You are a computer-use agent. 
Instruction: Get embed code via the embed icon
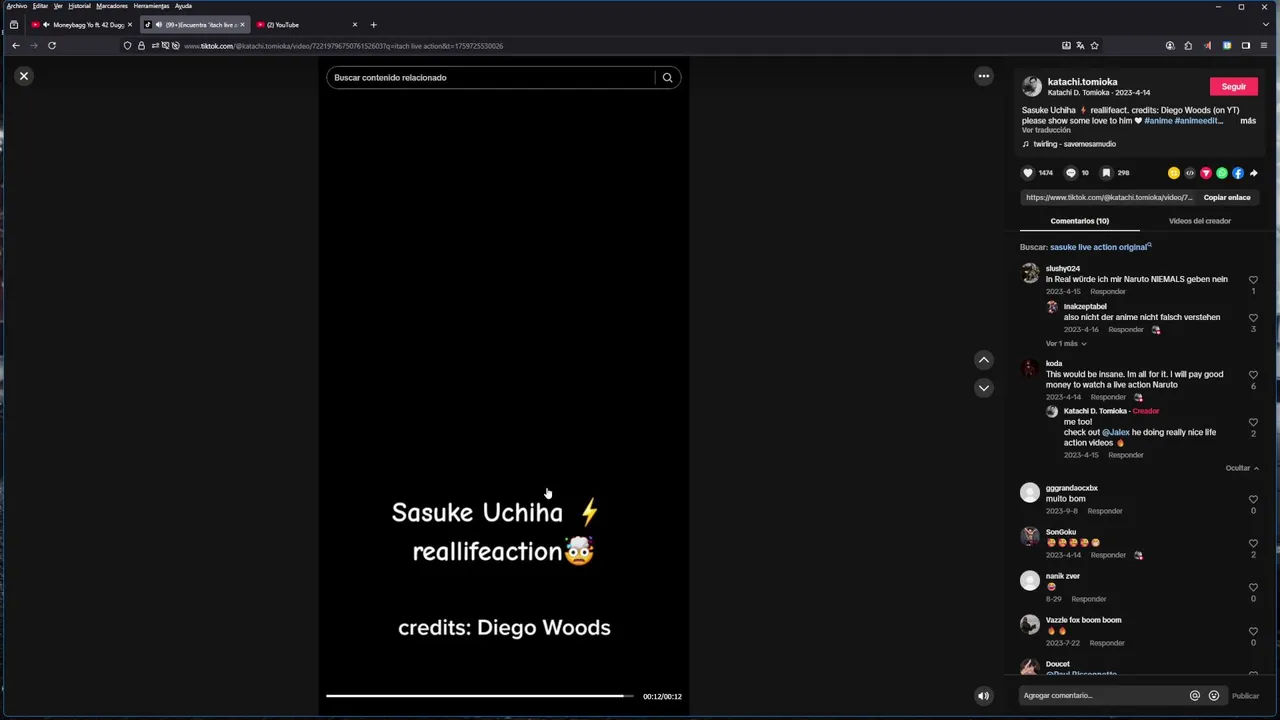coord(1190,173)
